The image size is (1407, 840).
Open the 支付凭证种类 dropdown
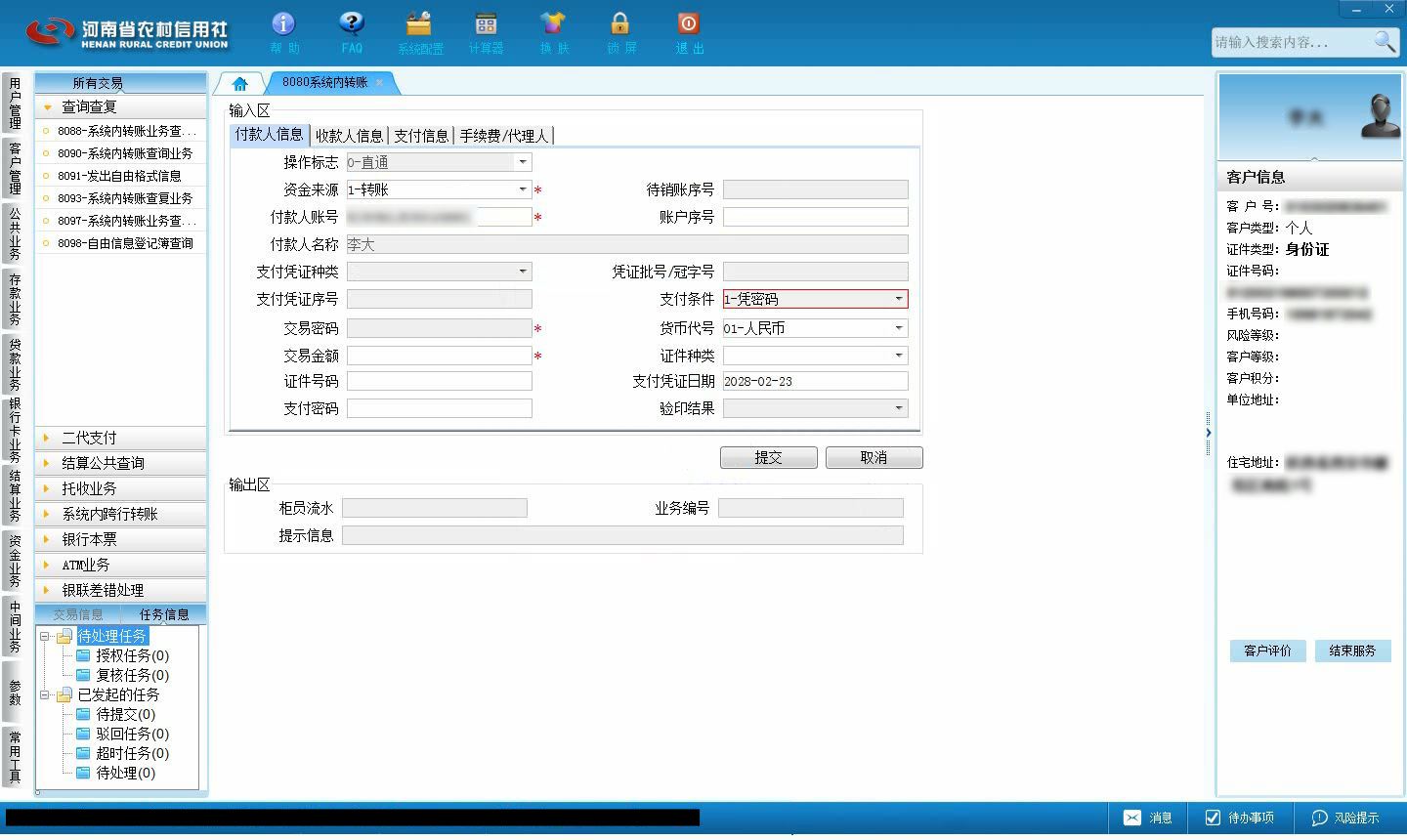pyautogui.click(x=523, y=272)
